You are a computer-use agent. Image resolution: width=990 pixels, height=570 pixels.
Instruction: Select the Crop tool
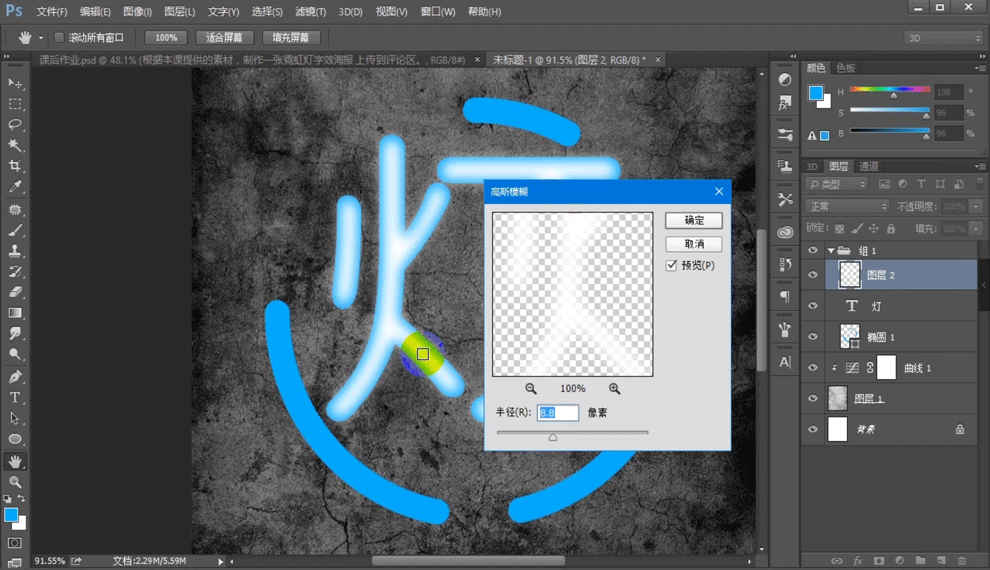tap(15, 166)
